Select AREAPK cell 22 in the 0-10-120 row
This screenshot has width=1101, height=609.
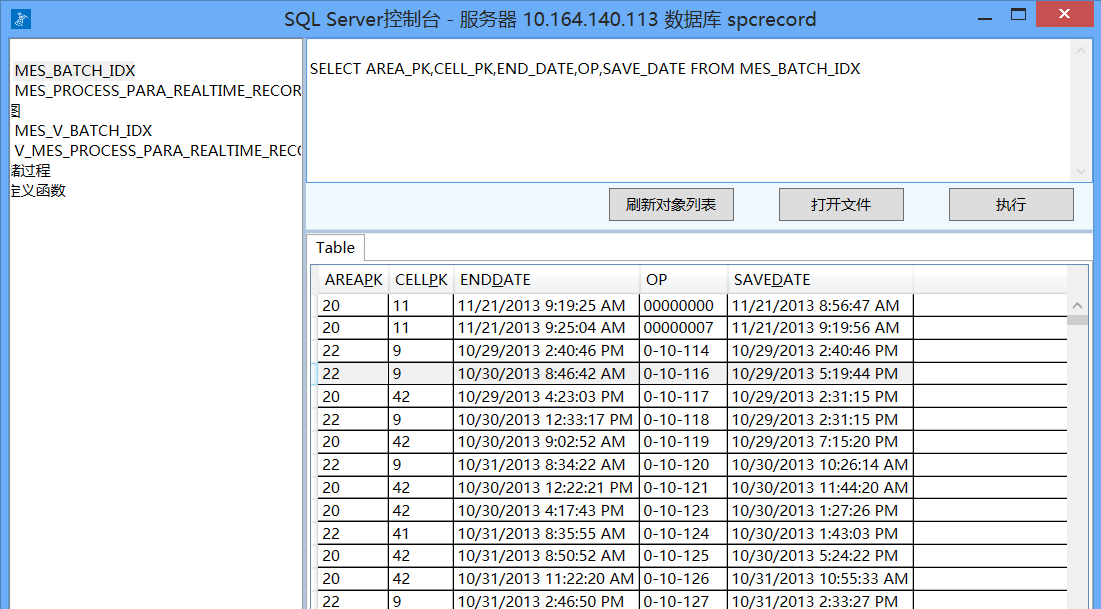pos(353,465)
